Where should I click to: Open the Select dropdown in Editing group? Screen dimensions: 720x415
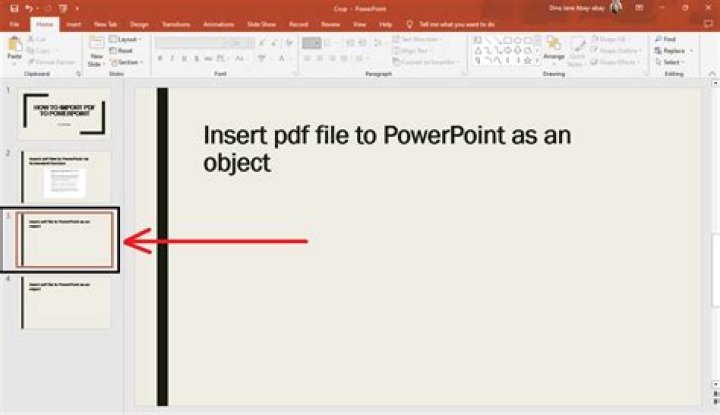pyautogui.click(x=670, y=62)
